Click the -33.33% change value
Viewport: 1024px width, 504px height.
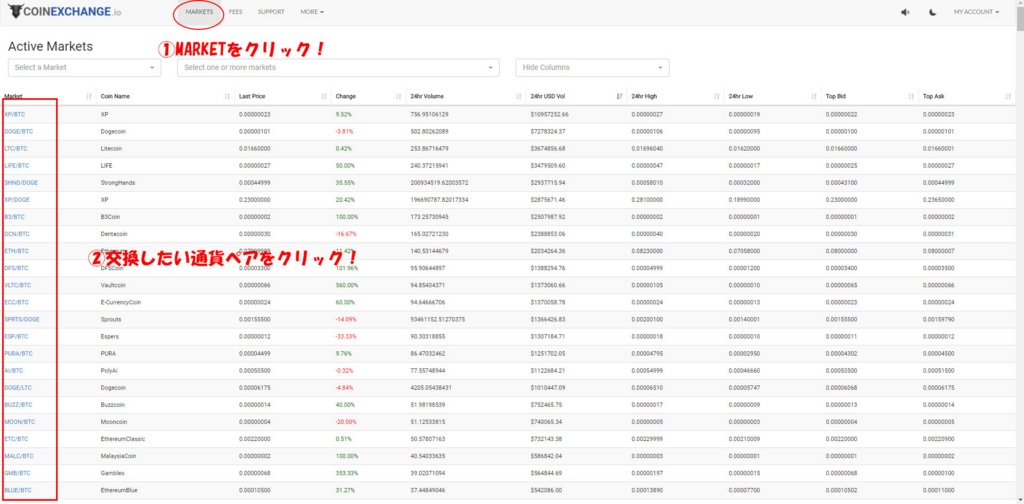click(347, 336)
